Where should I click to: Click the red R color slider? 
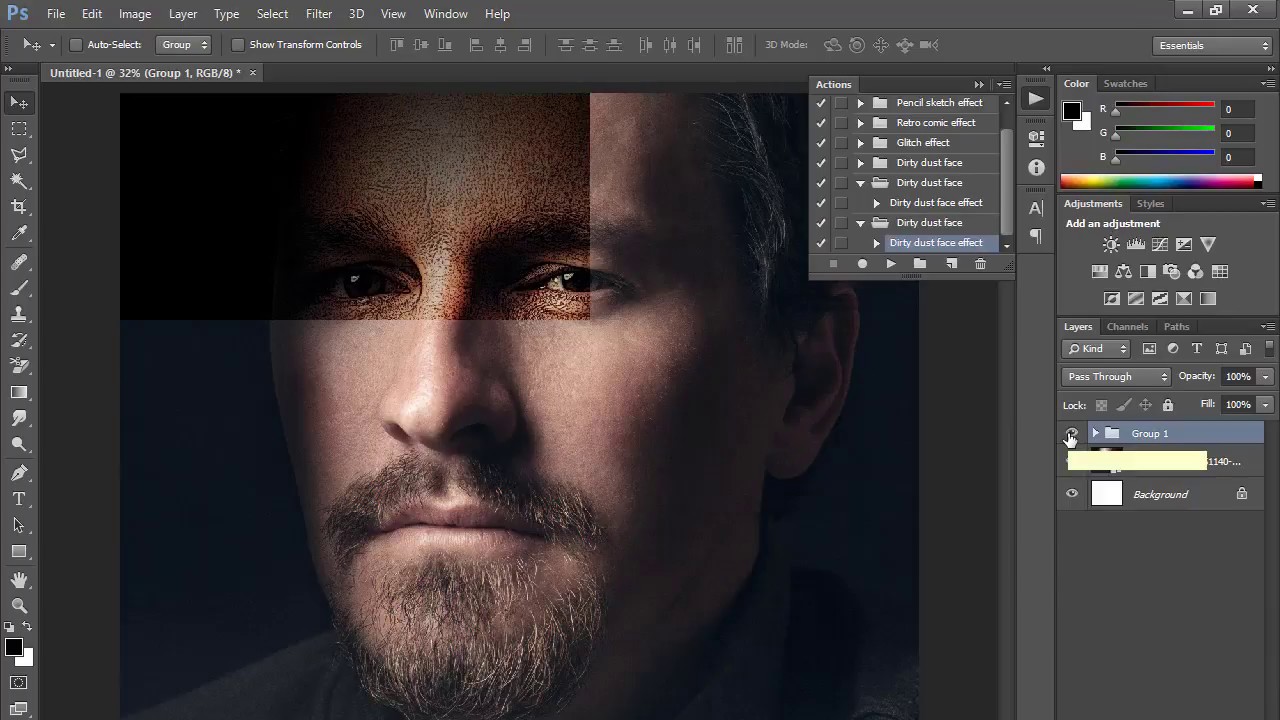click(x=1165, y=105)
